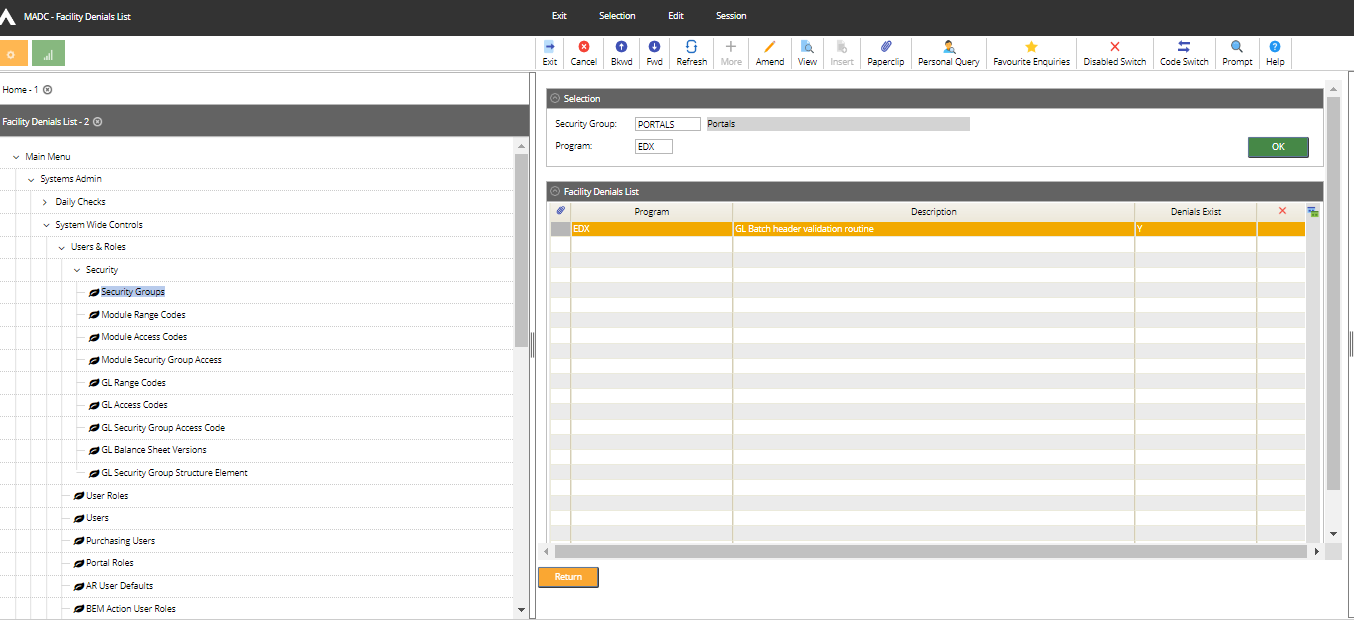
Task: Click the table horizontal scrollbar
Action: [x=930, y=552]
